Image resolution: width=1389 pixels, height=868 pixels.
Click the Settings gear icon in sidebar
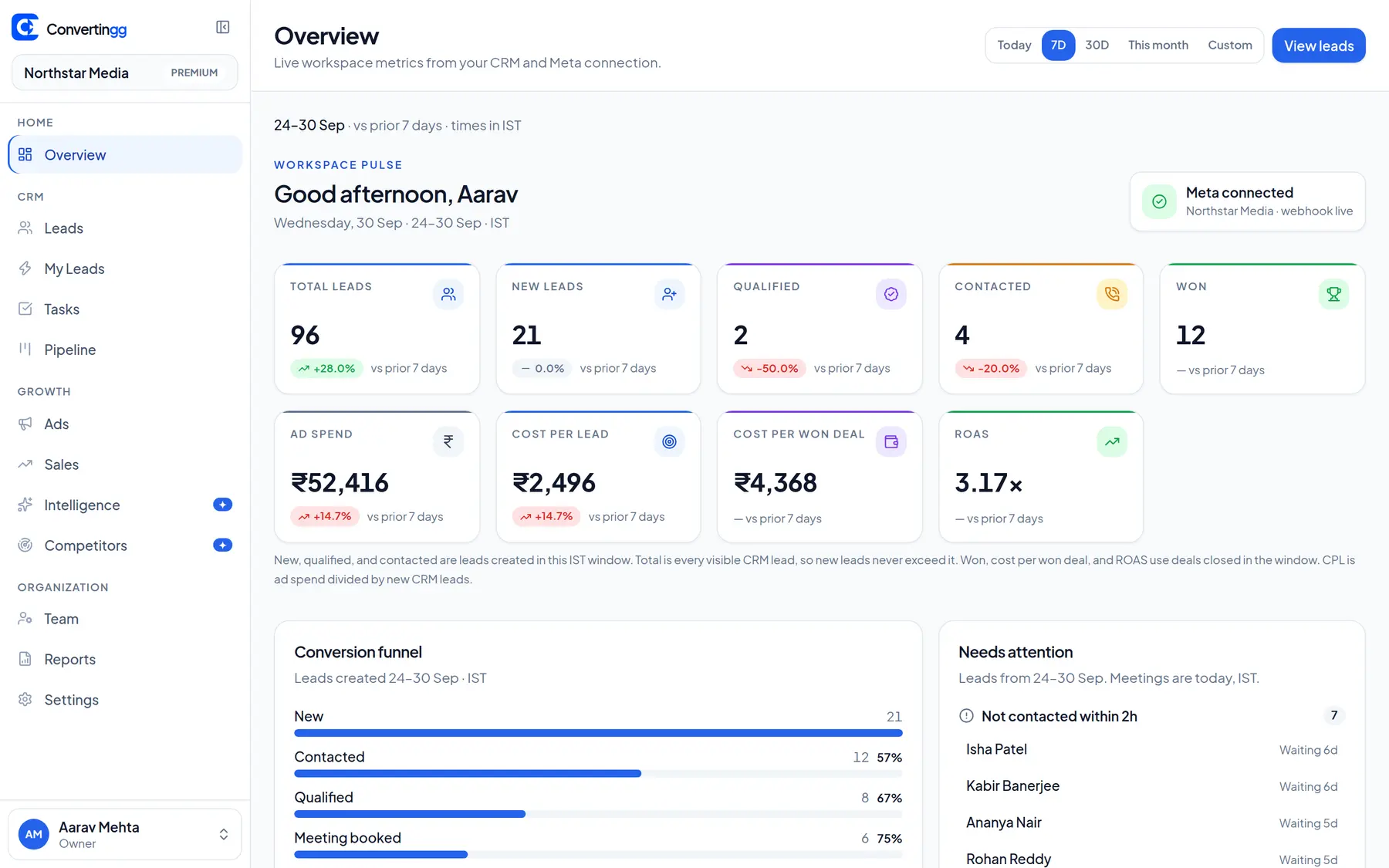pyautogui.click(x=25, y=699)
